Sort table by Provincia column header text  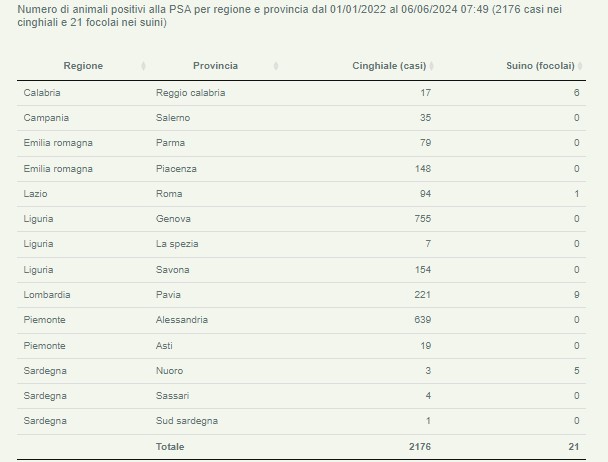[215, 66]
